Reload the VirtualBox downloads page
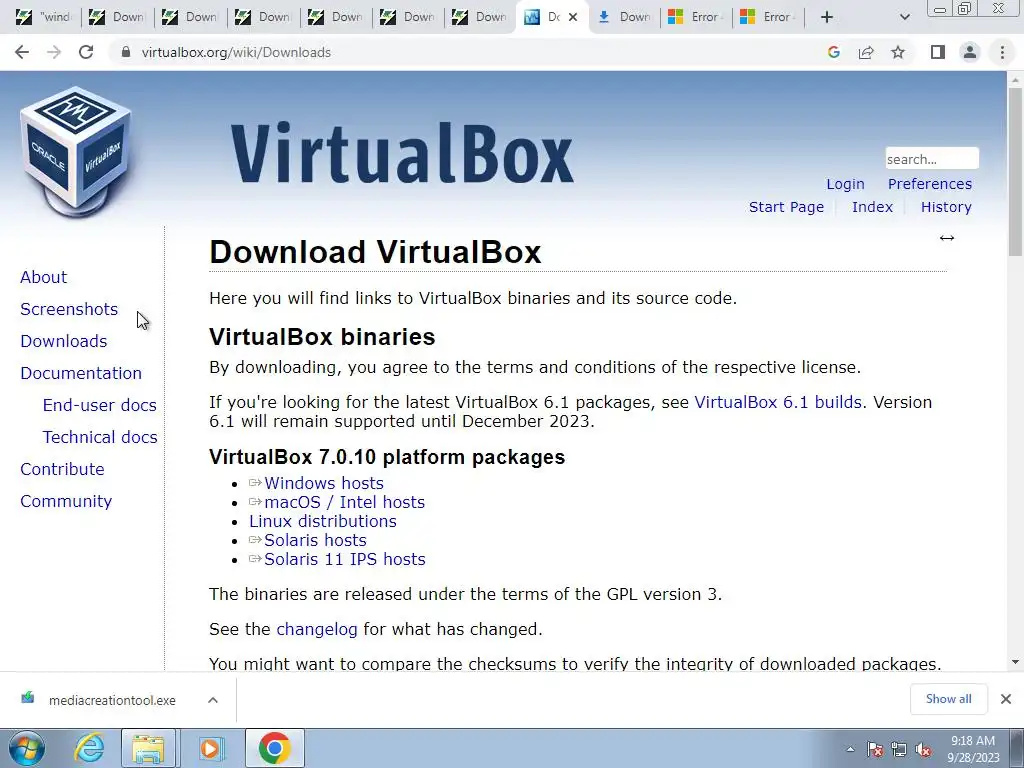 coord(86,52)
